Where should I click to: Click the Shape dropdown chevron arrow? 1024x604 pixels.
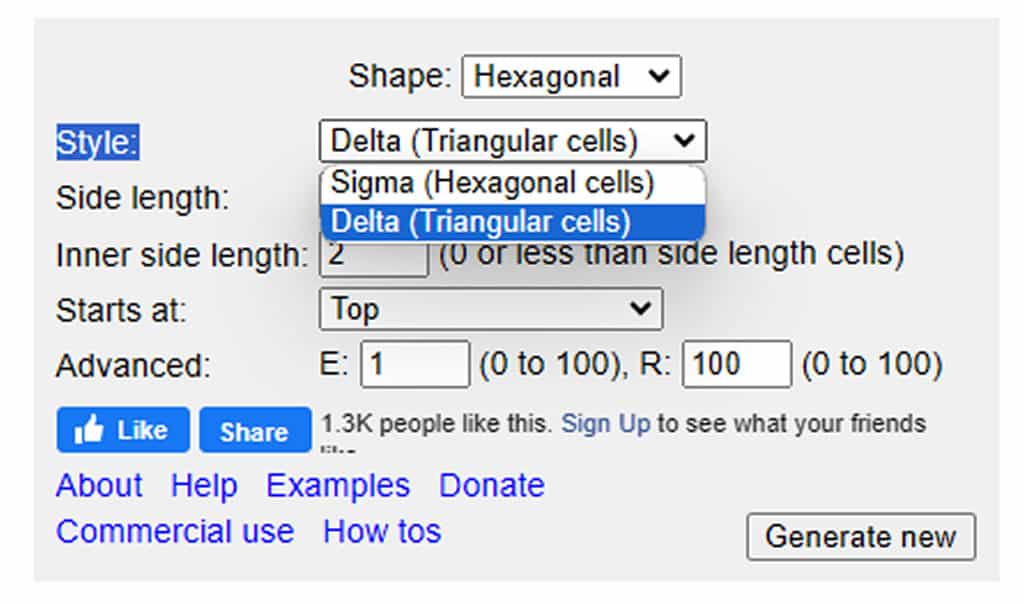coord(659,76)
